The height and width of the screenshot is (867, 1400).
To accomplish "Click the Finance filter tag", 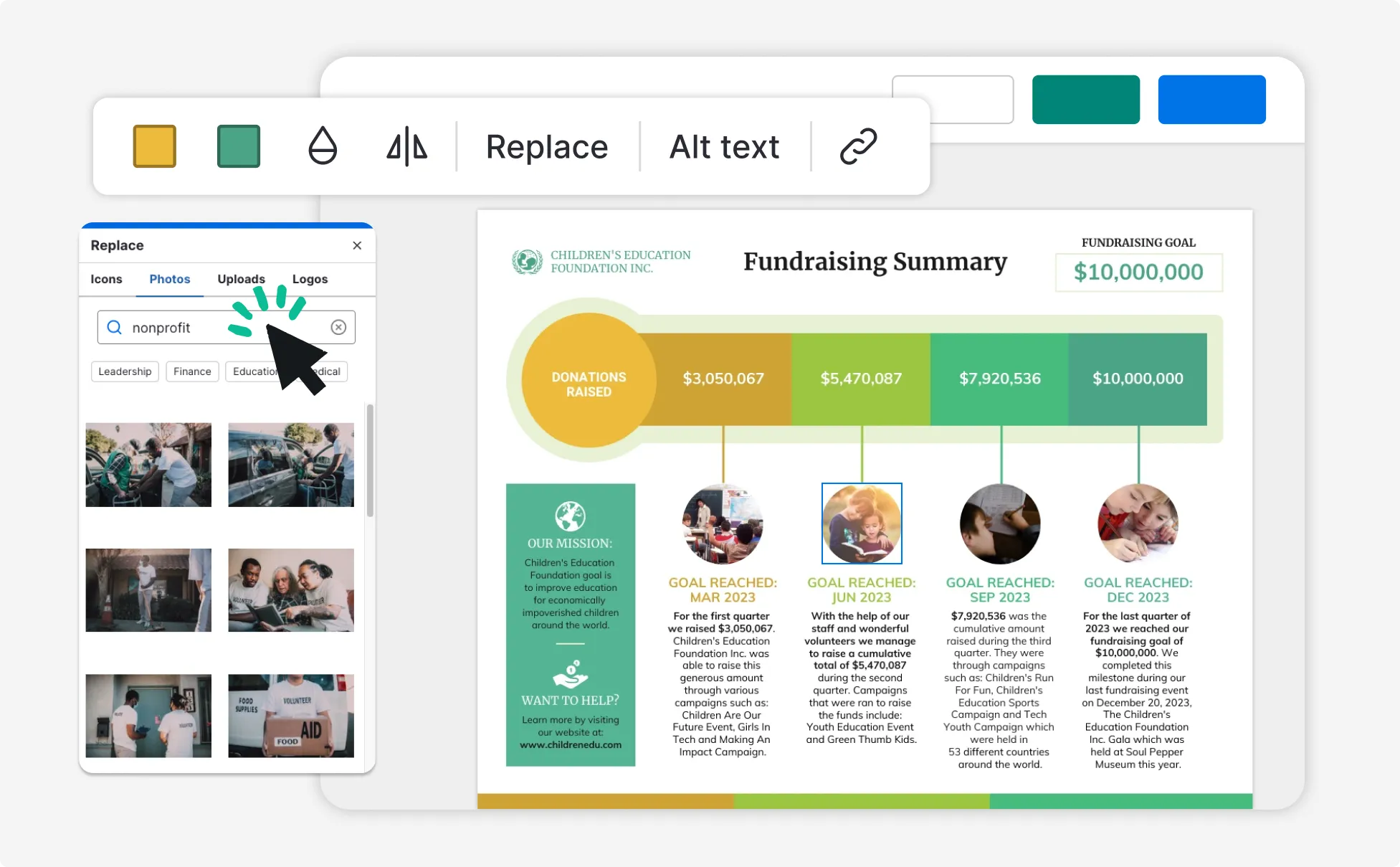I will coord(193,370).
